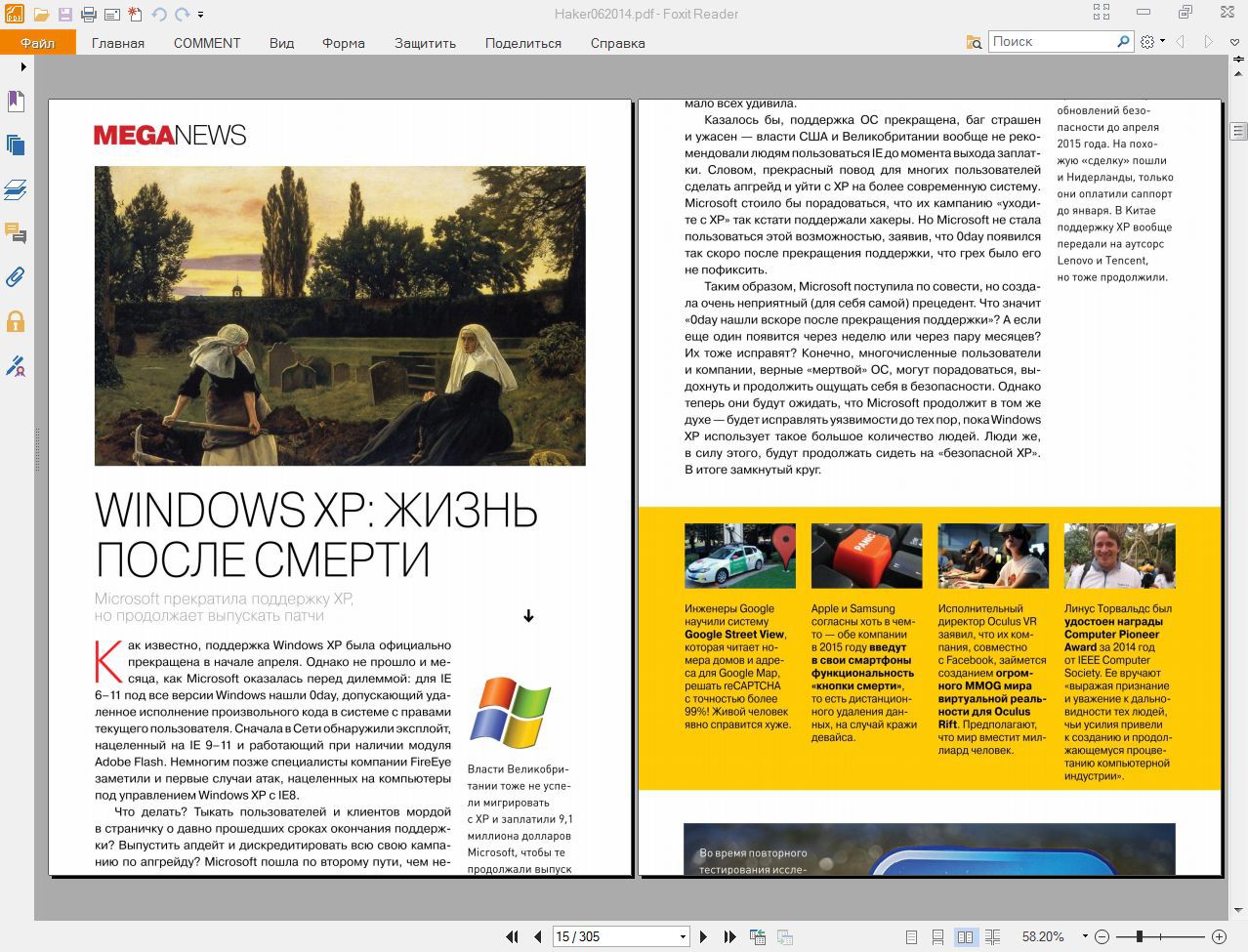Jump to the first page
Image resolution: width=1248 pixels, height=952 pixels.
[512, 937]
